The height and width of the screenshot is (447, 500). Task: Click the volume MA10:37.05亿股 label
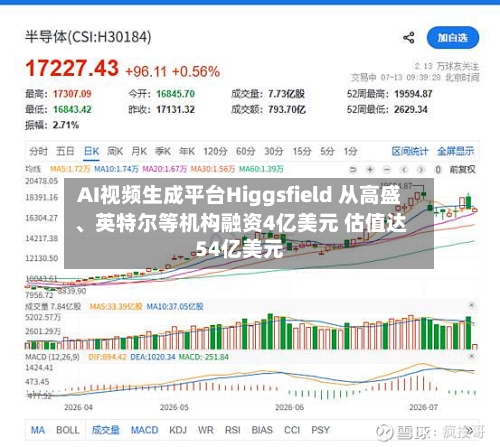(175, 306)
